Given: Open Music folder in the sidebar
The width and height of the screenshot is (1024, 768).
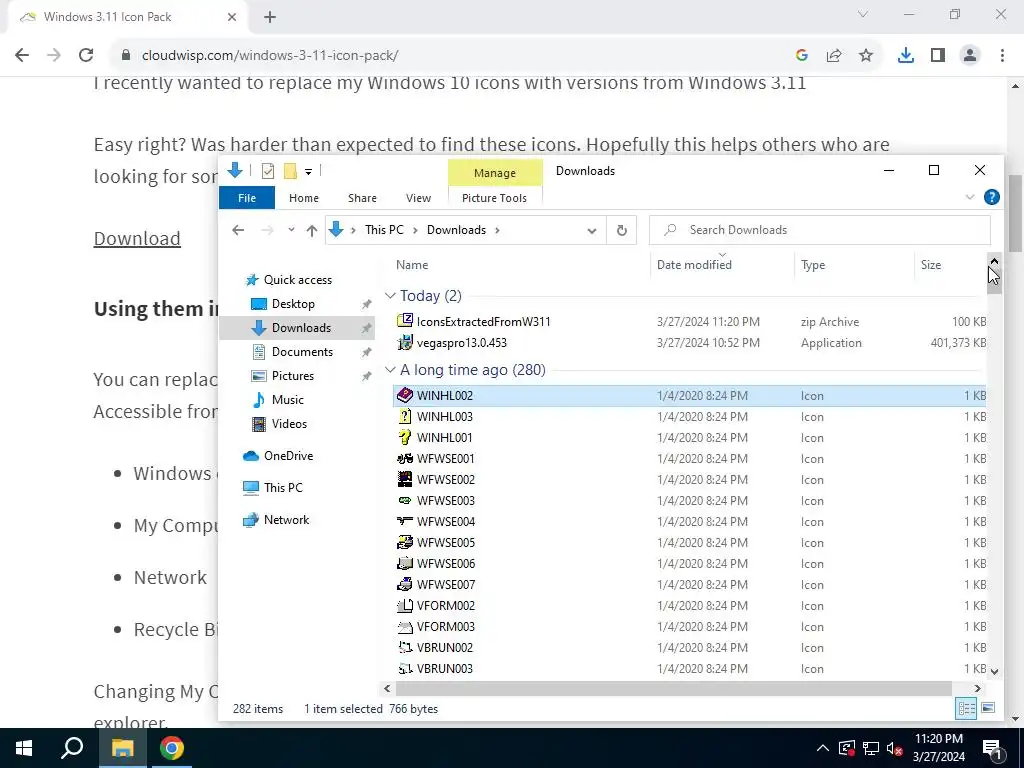Looking at the screenshot, I should coord(287,400).
